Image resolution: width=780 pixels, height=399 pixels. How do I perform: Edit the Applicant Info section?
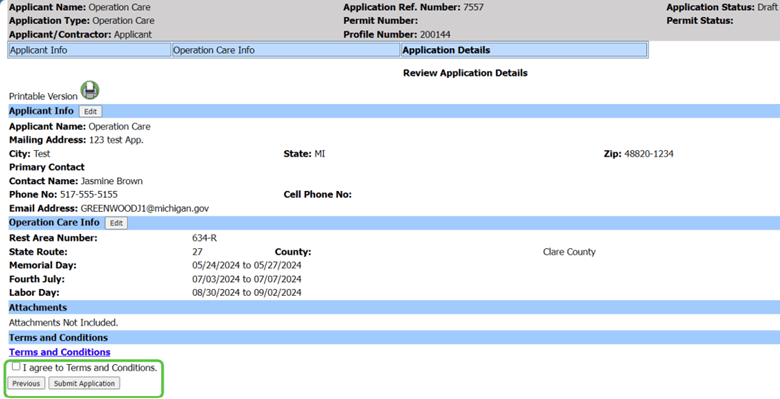tap(90, 111)
